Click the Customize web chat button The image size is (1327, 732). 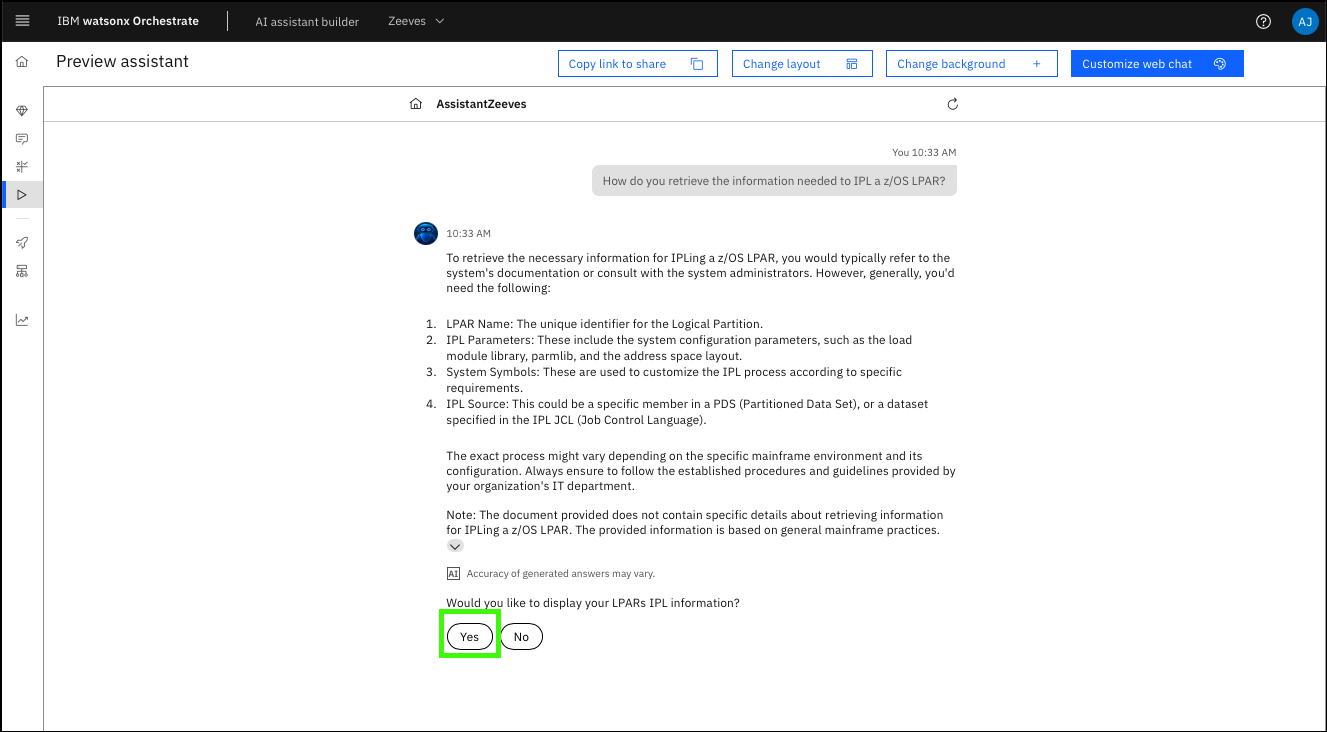(1156, 64)
